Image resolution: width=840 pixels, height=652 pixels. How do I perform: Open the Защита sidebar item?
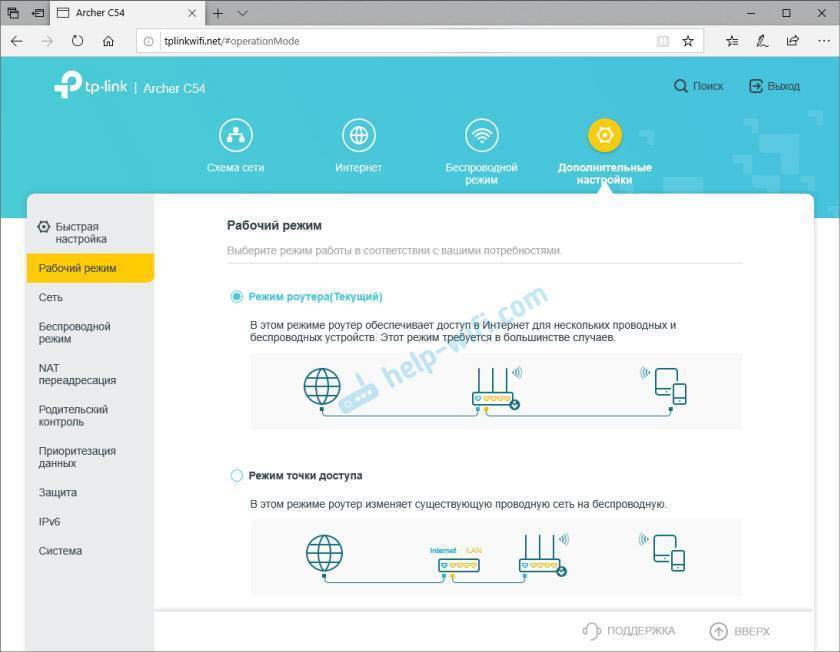[91, 492]
